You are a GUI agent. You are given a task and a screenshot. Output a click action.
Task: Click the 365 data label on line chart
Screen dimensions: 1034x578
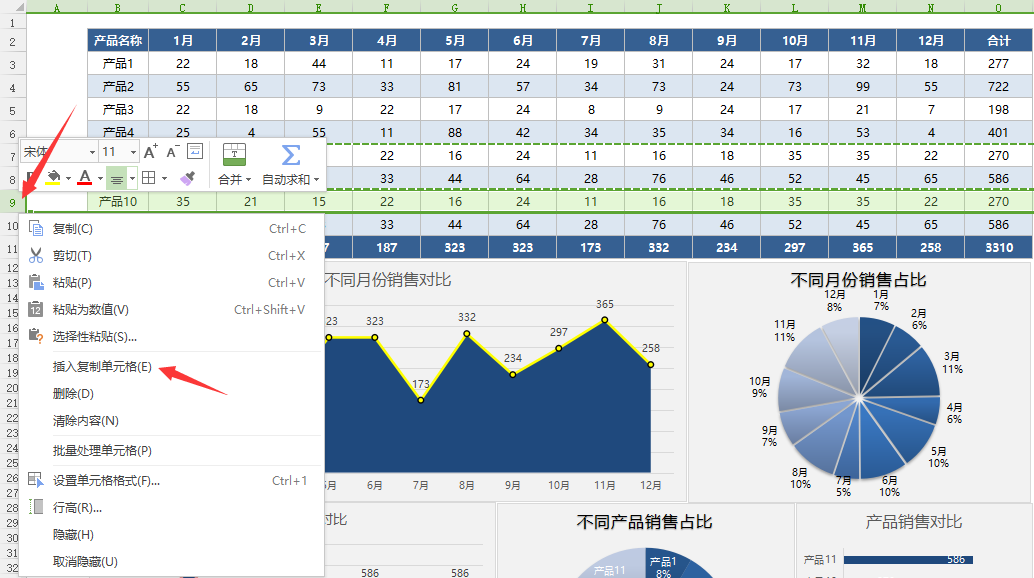click(x=605, y=304)
